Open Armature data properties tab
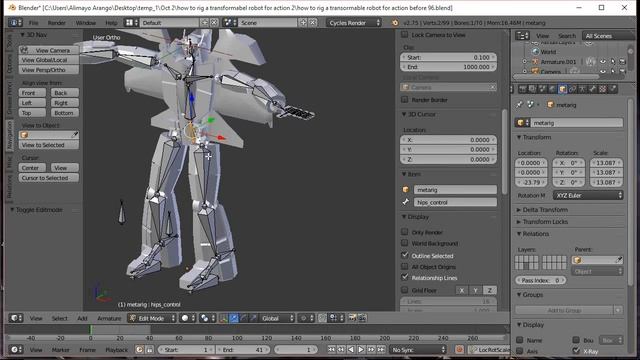The height and width of the screenshot is (360, 640). [582, 89]
